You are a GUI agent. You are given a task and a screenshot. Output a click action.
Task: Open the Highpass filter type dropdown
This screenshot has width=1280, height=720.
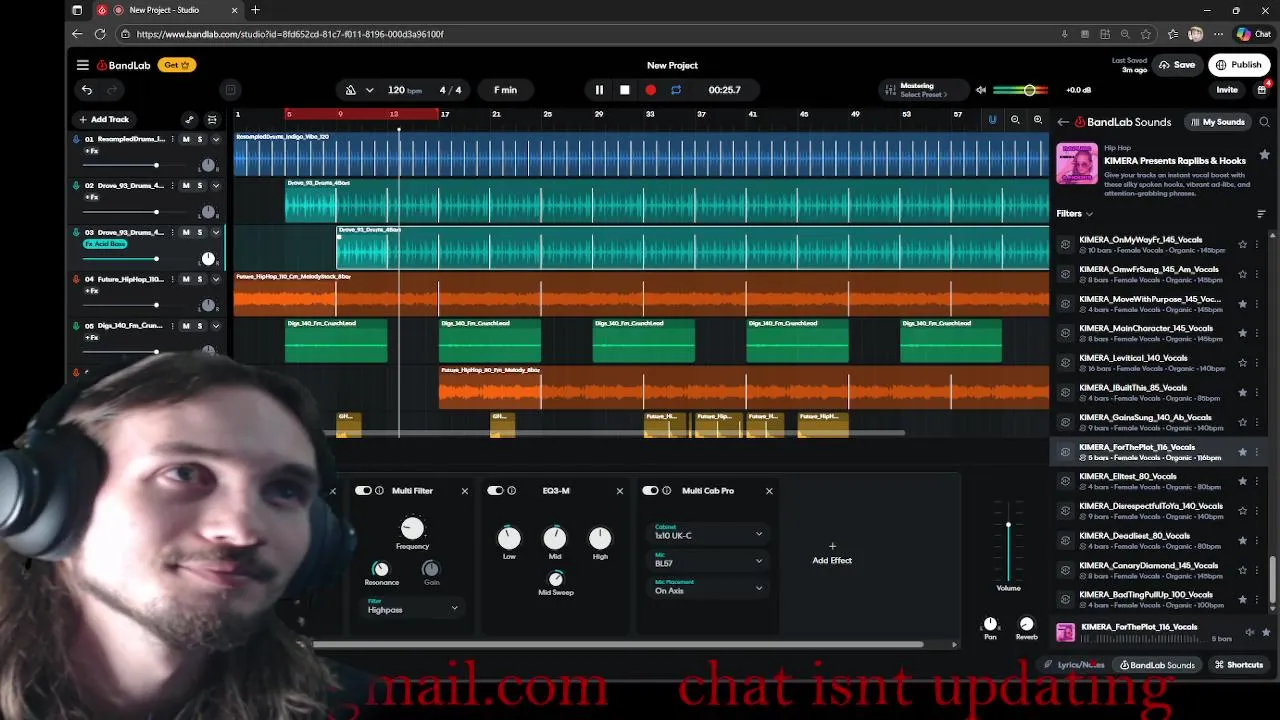(x=413, y=607)
